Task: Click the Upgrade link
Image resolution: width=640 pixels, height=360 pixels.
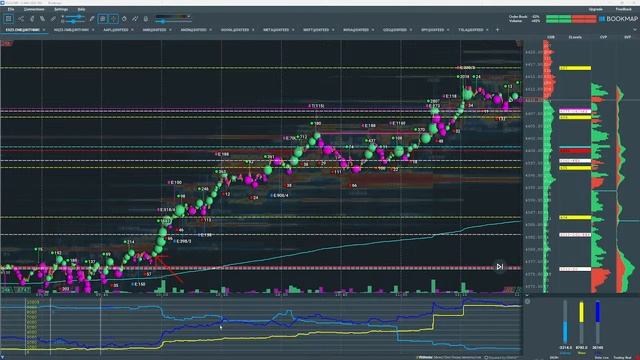Action: click(x=596, y=9)
